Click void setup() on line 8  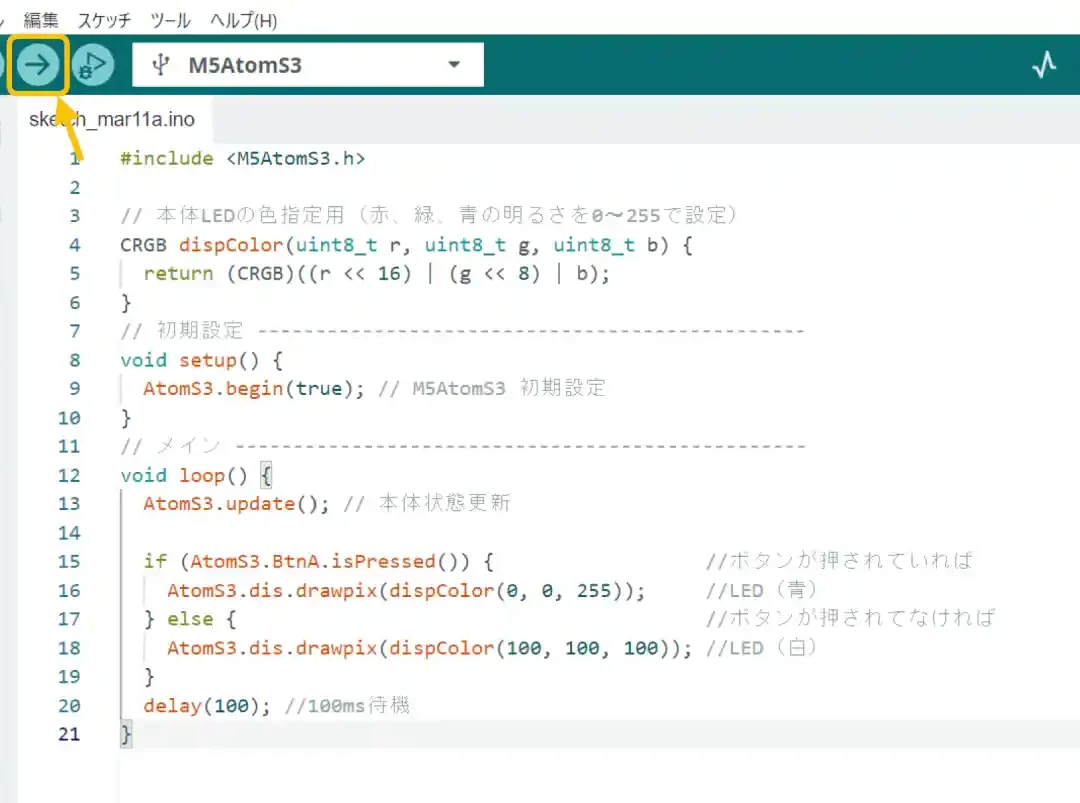point(189,360)
